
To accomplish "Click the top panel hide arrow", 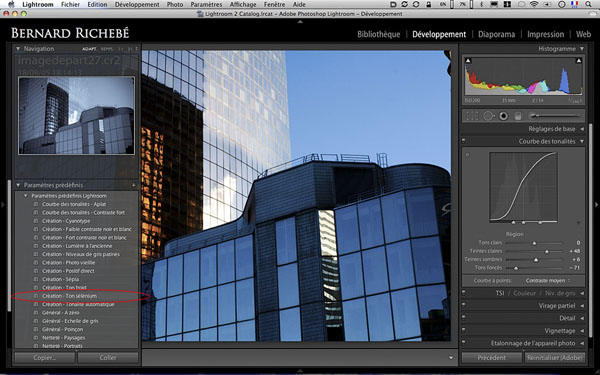I will [x=300, y=22].
